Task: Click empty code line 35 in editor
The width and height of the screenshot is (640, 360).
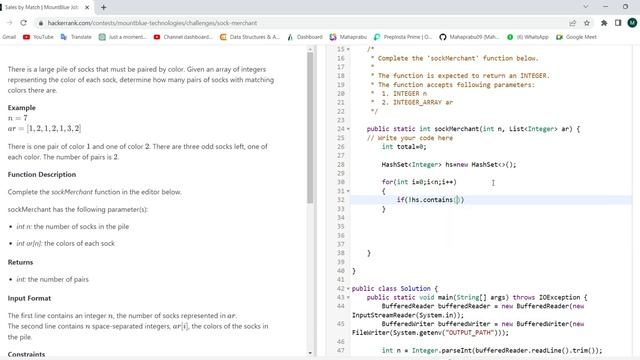Action: (490, 227)
